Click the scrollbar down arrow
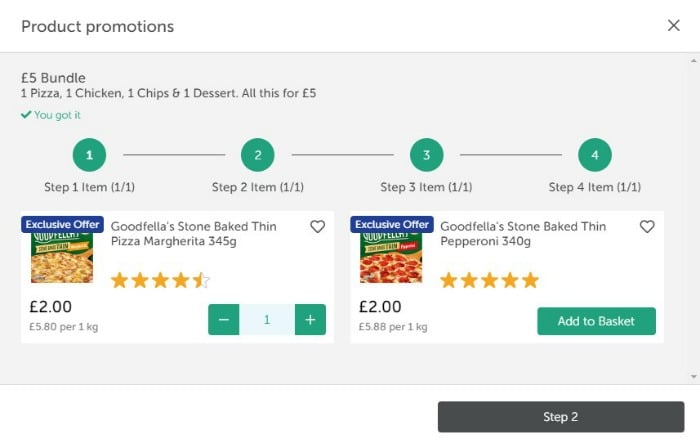The width and height of the screenshot is (700, 448). 693,377
